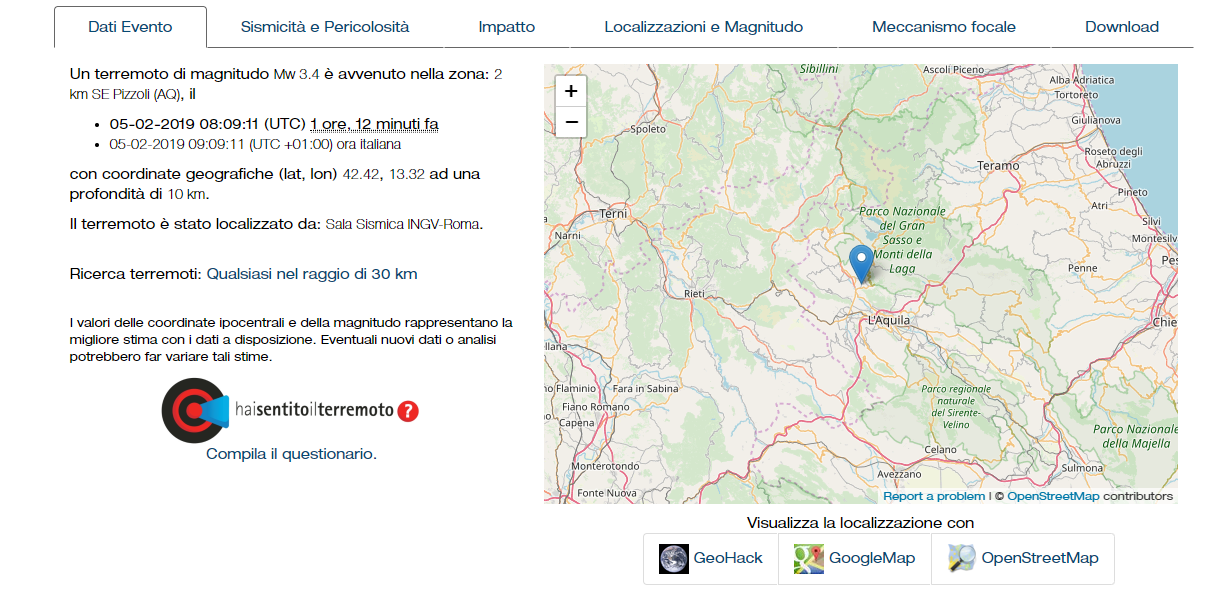The width and height of the screenshot is (1224, 609).
Task: Select Italian time '05-02-2019 09:09:11' line
Action: tap(256, 144)
